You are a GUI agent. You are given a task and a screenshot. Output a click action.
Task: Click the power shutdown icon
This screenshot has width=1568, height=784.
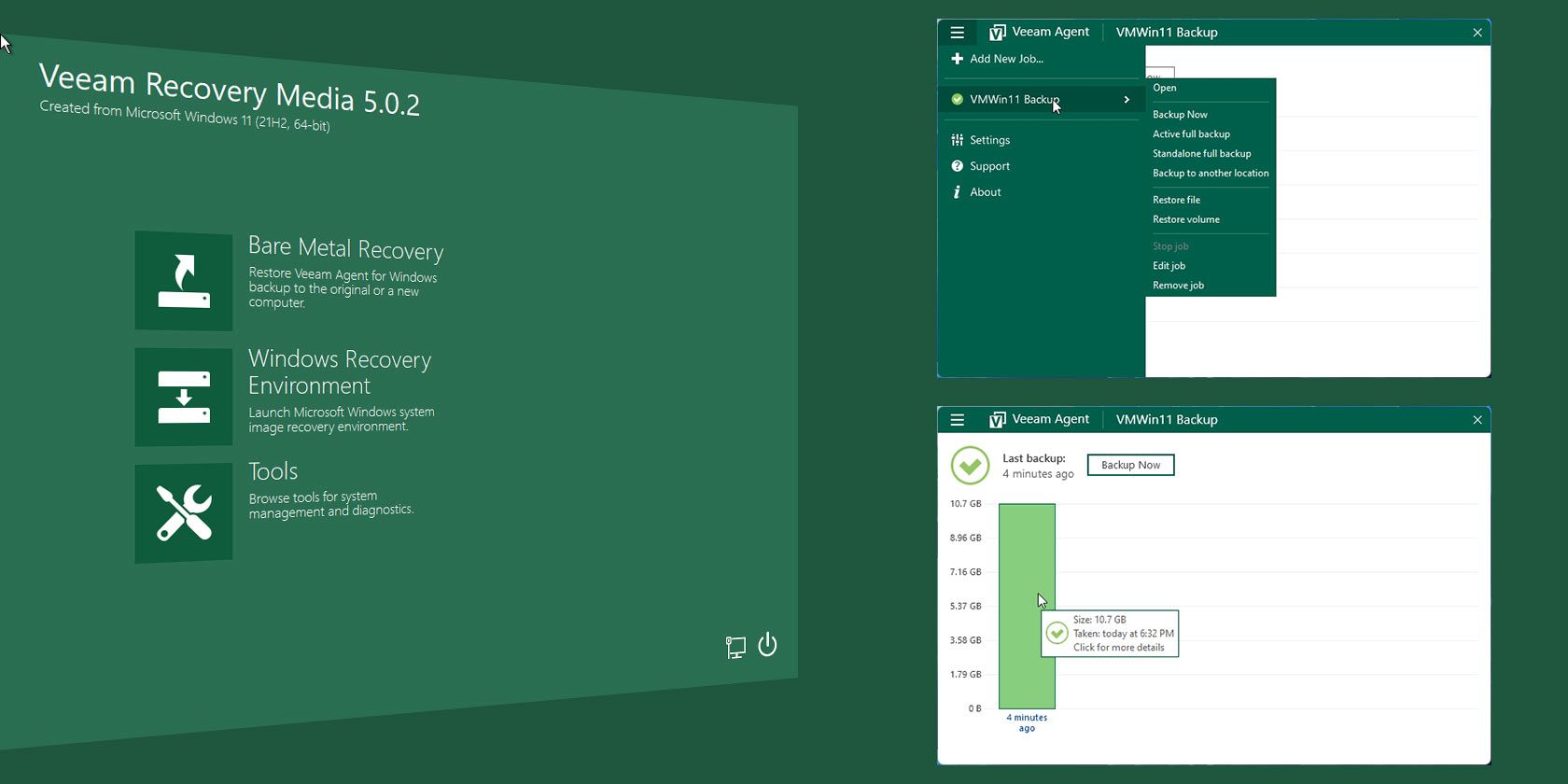(x=767, y=645)
